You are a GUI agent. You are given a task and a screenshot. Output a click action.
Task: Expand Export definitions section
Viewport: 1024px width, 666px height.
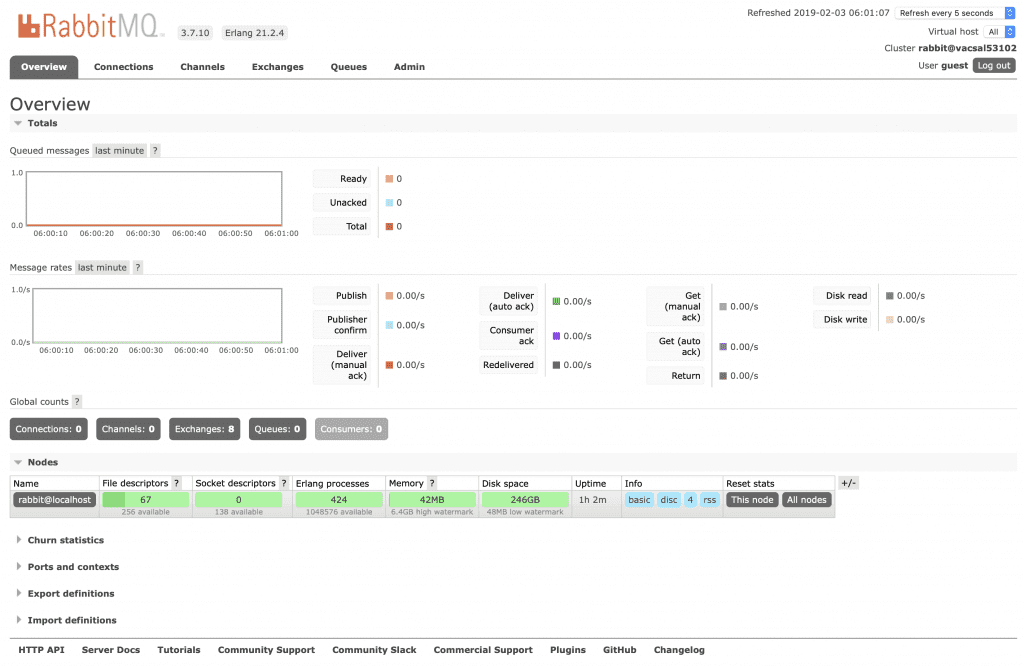(x=65, y=594)
